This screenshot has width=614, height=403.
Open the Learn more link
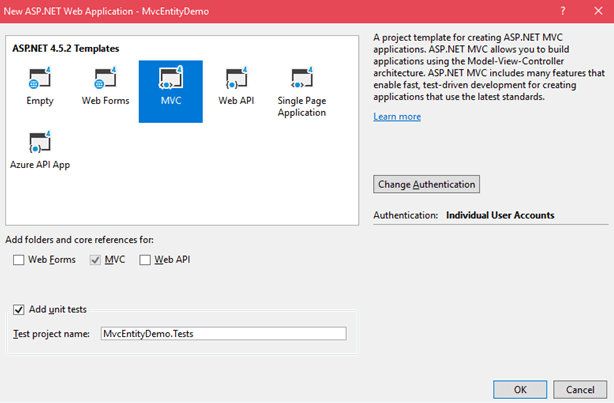click(x=397, y=117)
